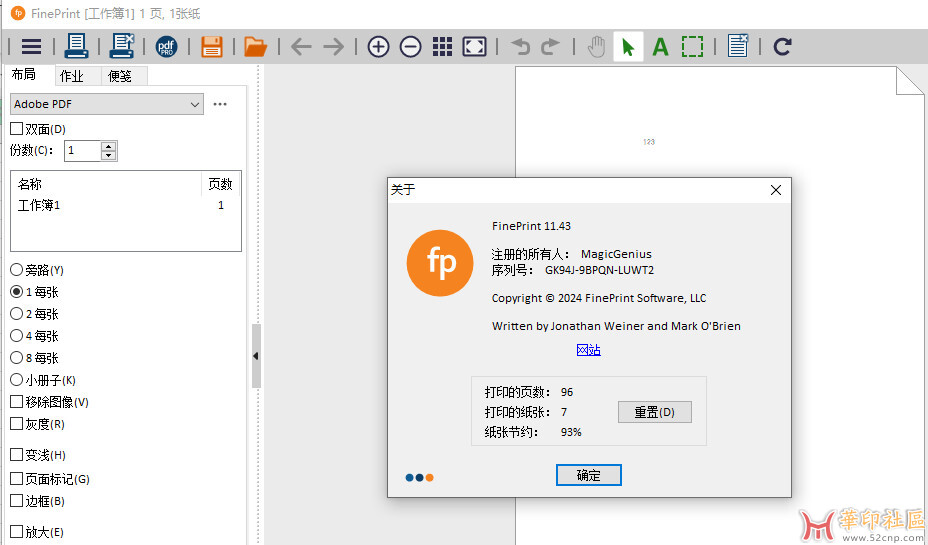
Task: Select the 小册子(K) radio option
Action: pos(17,379)
